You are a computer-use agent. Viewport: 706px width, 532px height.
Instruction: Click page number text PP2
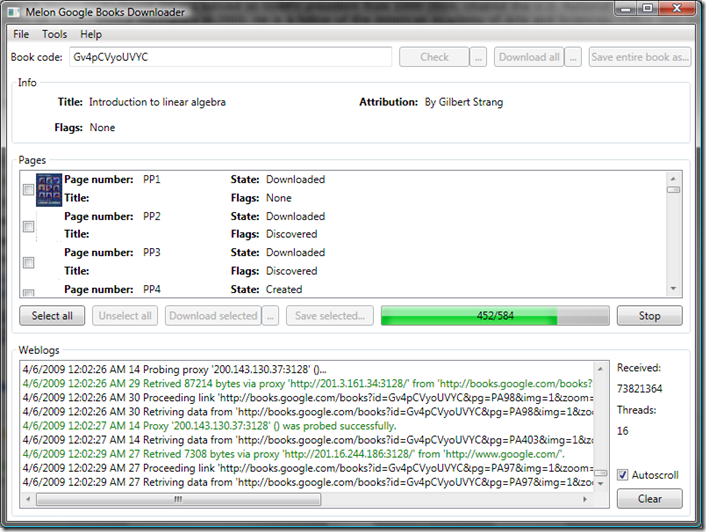(x=152, y=216)
